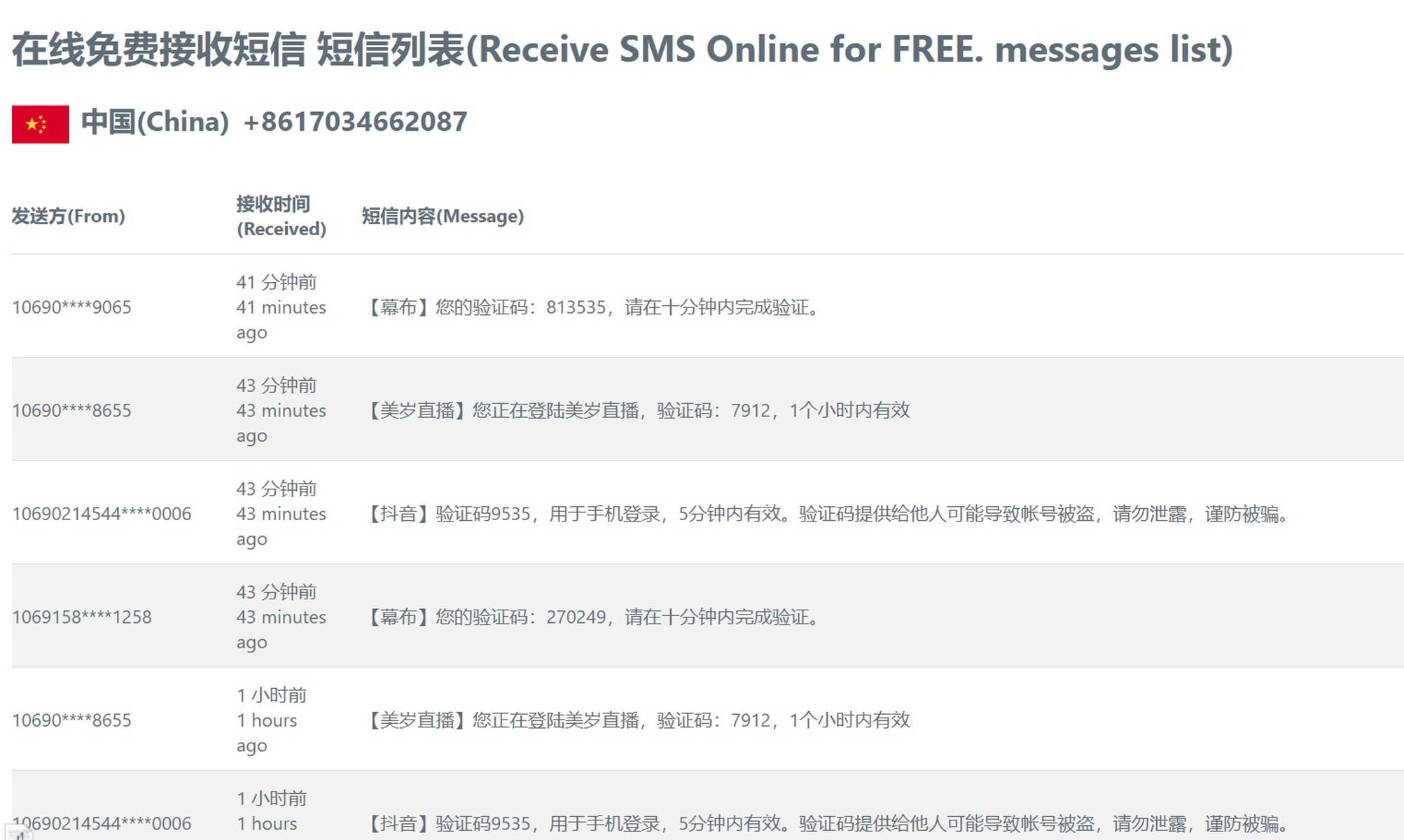Click the China flag icon

coord(40,124)
